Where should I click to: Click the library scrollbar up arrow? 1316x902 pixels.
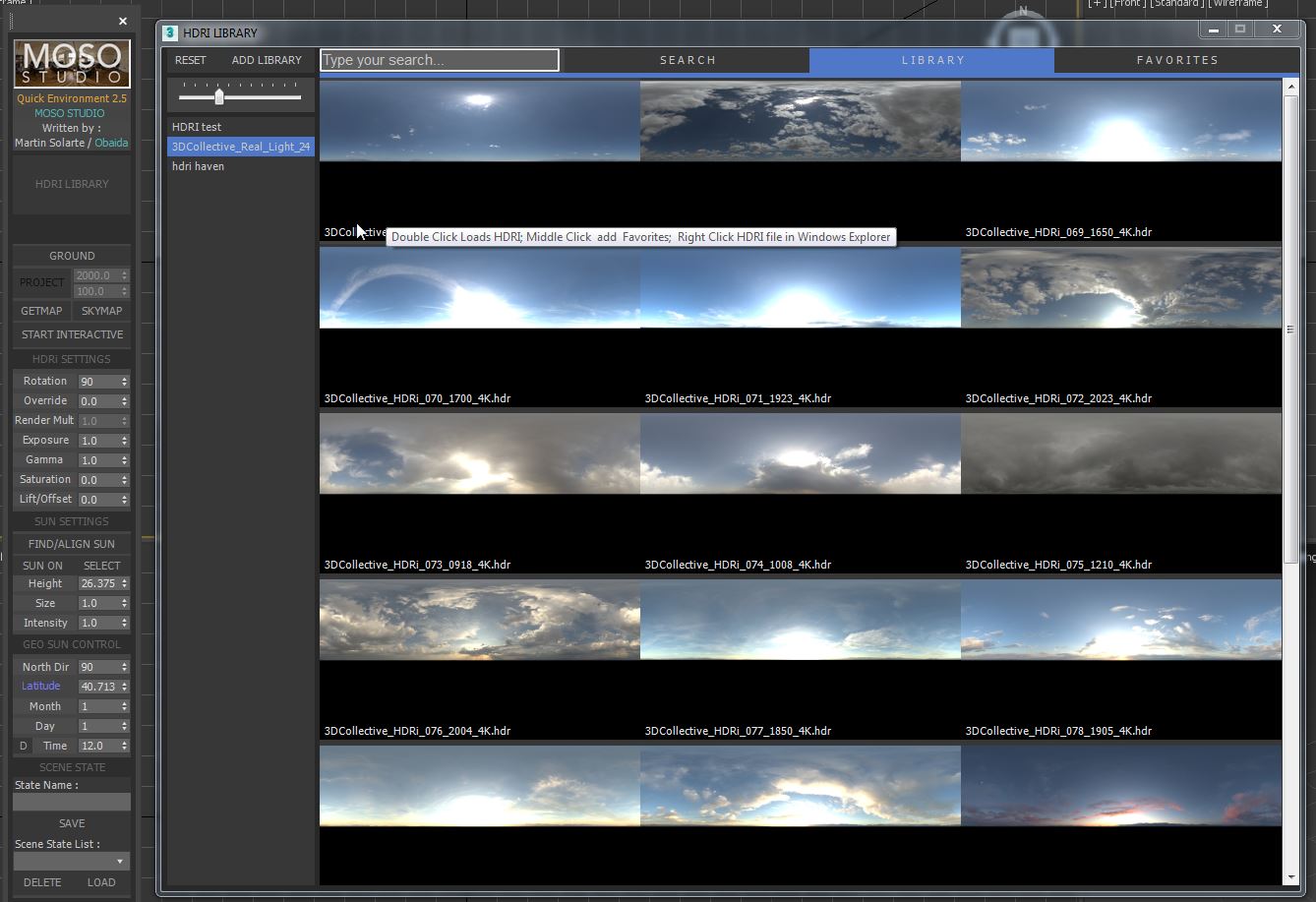coord(1290,89)
